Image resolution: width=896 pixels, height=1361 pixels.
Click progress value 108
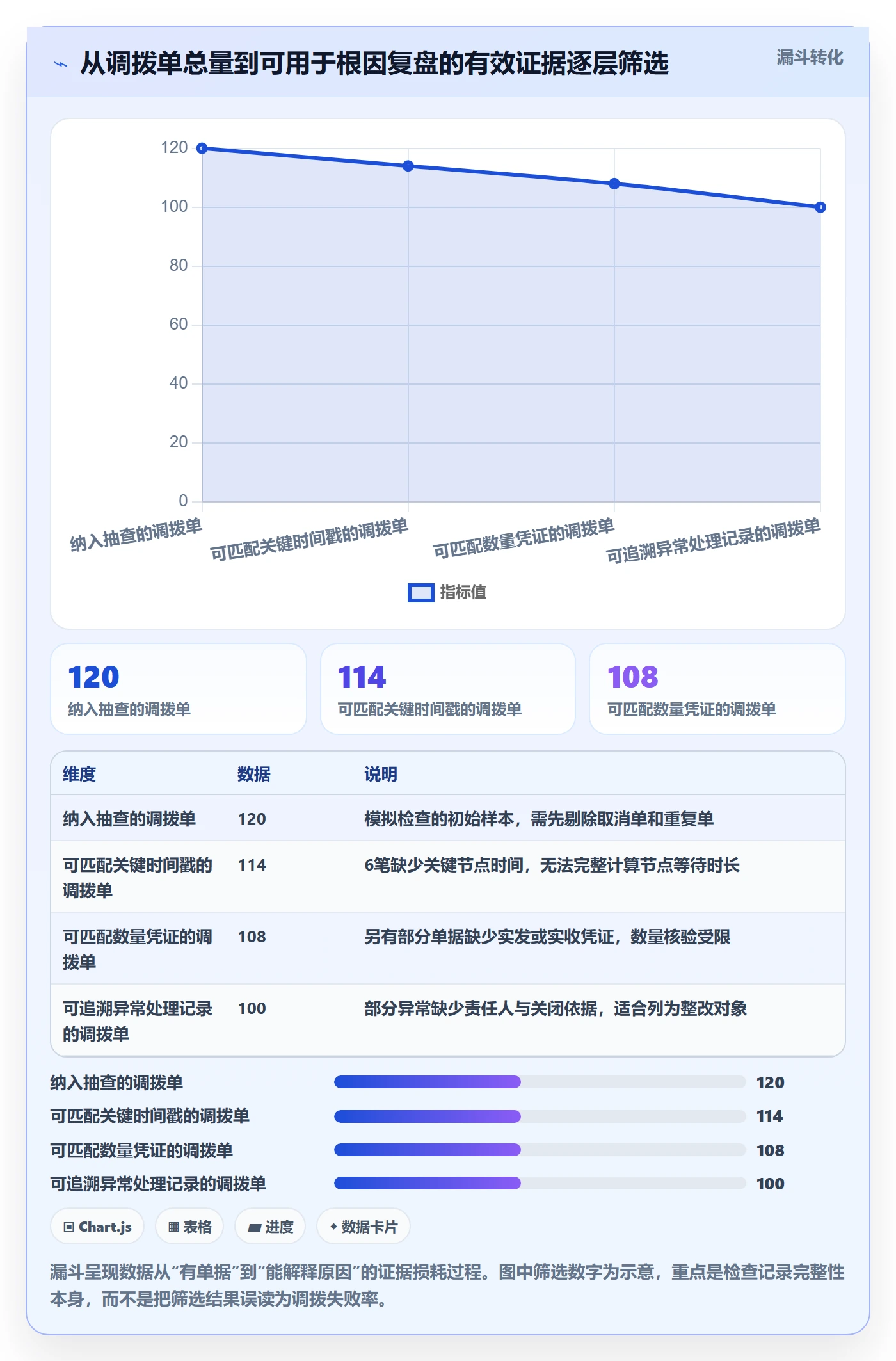pos(770,1150)
